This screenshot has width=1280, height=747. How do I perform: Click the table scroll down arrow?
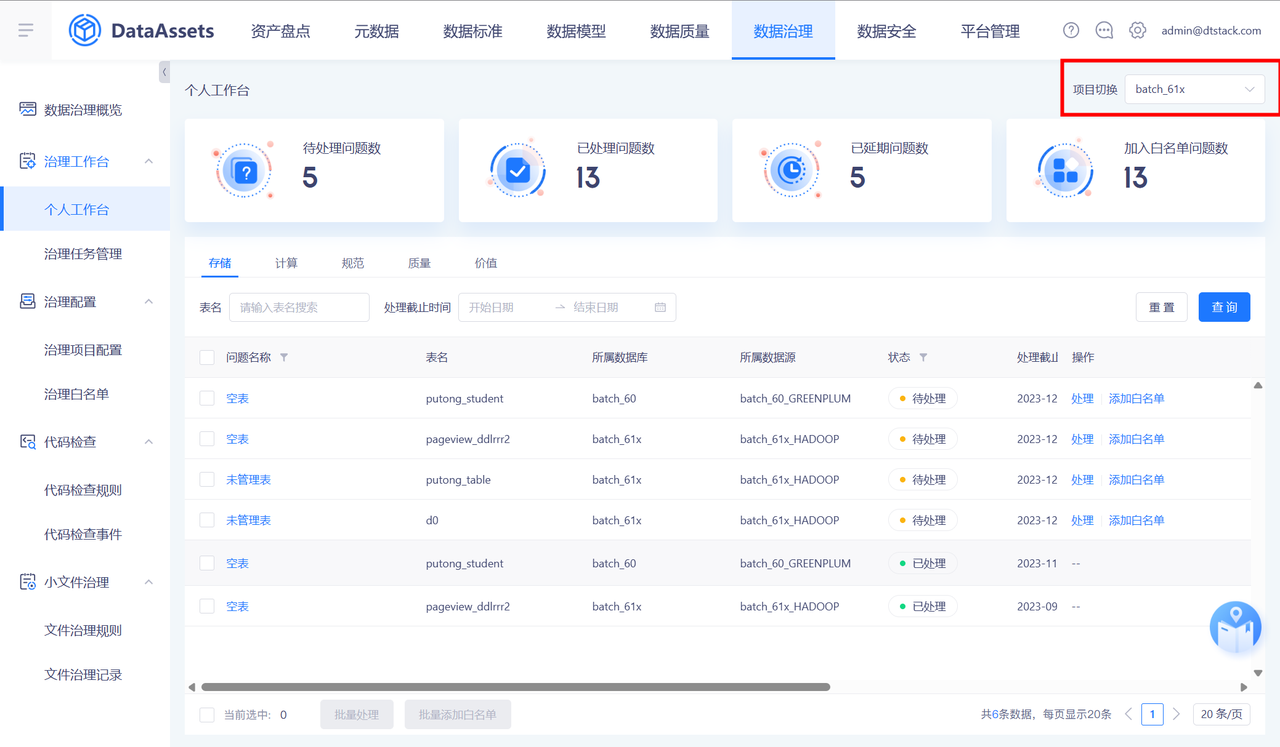click(1258, 673)
